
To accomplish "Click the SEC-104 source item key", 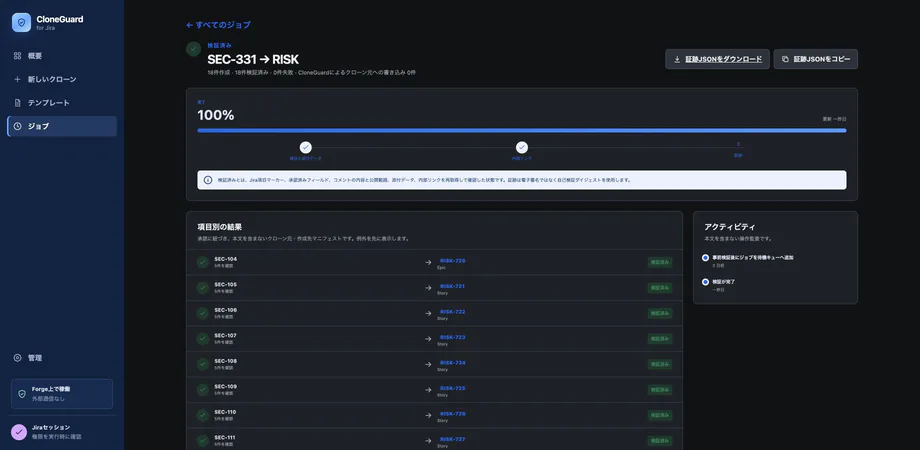I will click(226, 259).
